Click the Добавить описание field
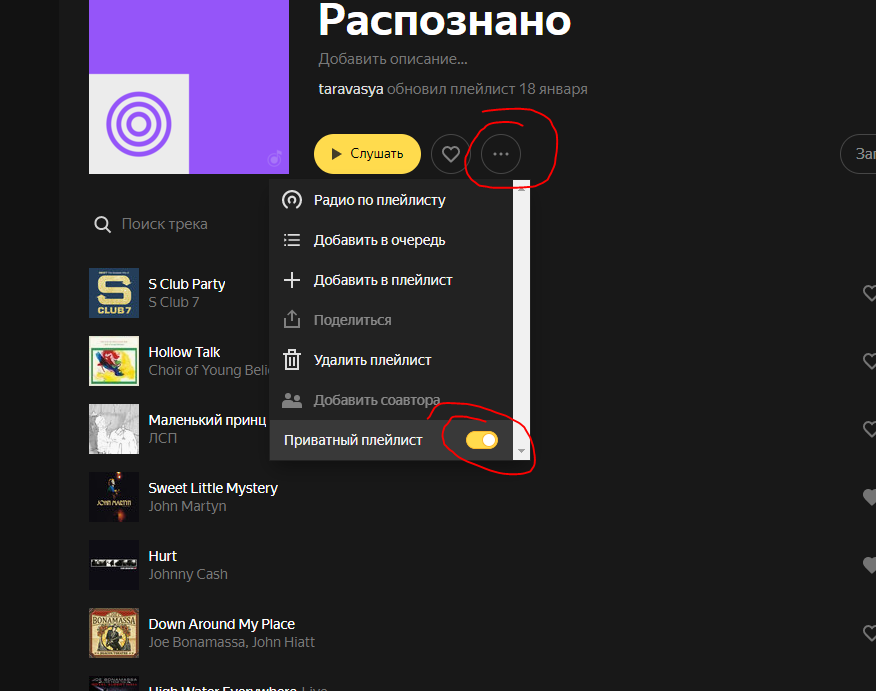The height and width of the screenshot is (691, 876). [393, 59]
